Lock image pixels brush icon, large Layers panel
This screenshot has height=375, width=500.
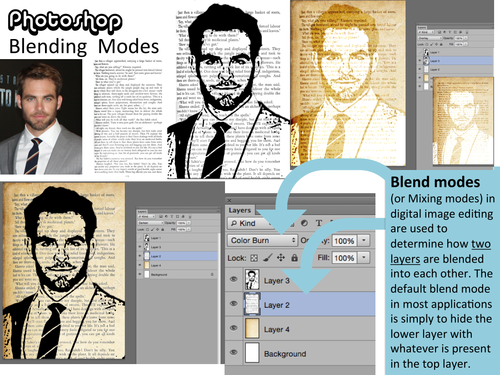(x=268, y=258)
